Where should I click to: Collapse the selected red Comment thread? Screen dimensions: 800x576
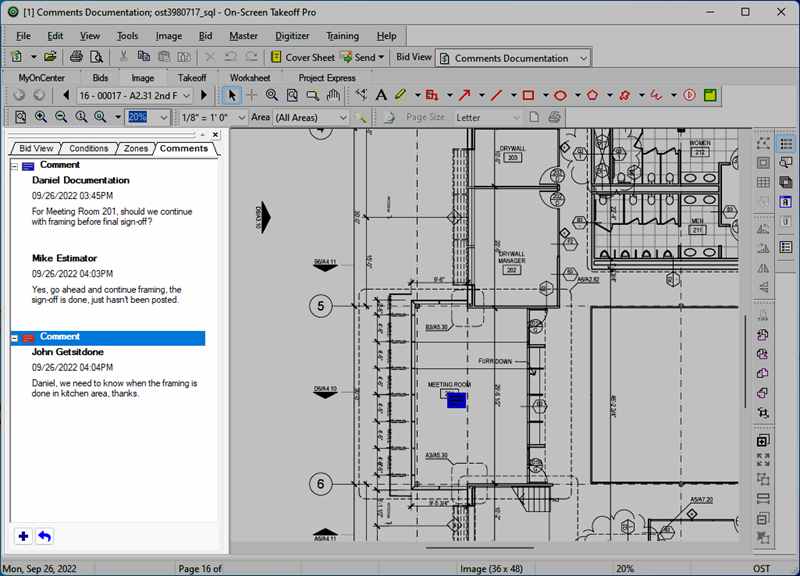(15, 338)
